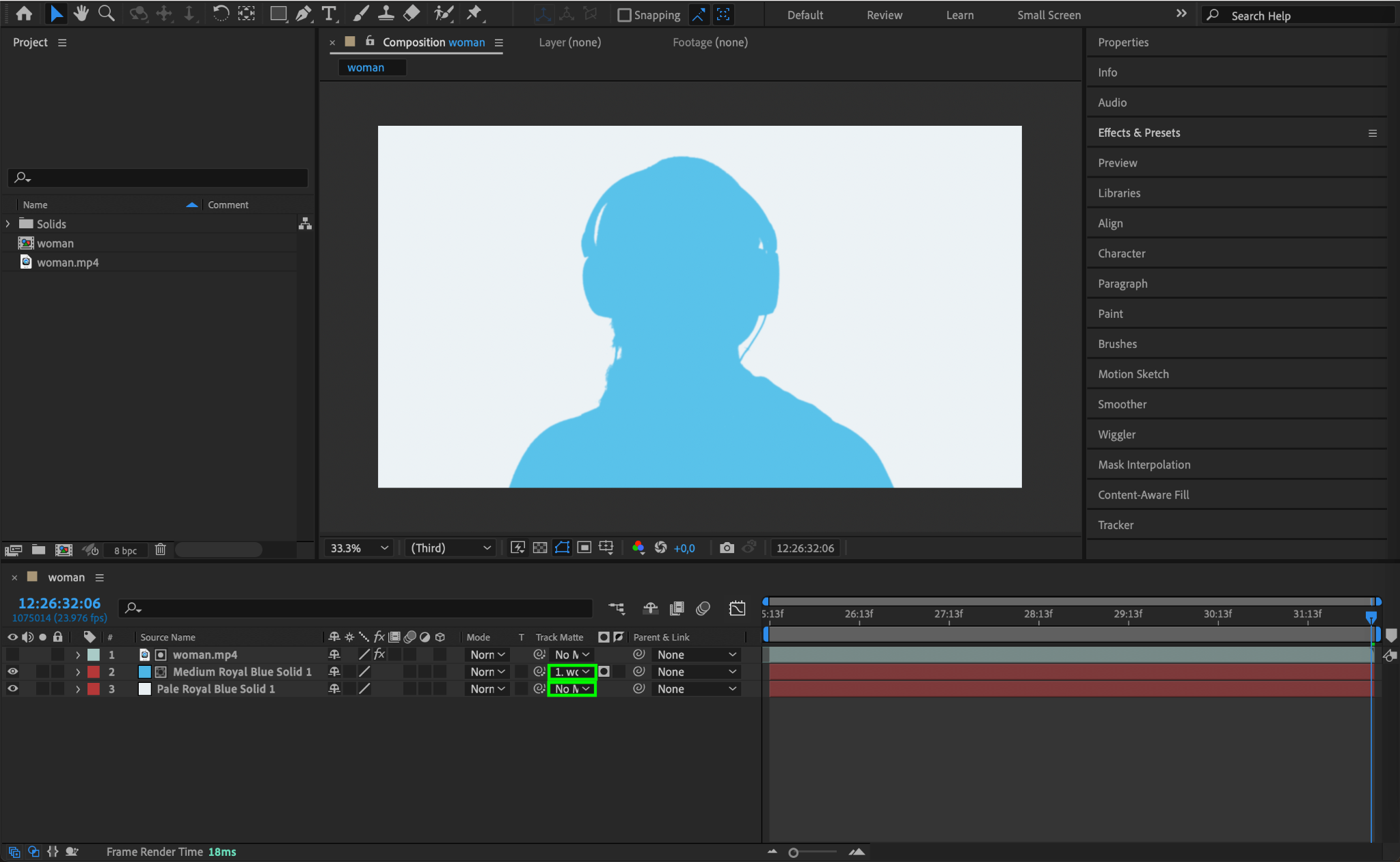Screen dimensions: 1400x862
Task: Click the snapshot camera icon
Action: pos(727,548)
